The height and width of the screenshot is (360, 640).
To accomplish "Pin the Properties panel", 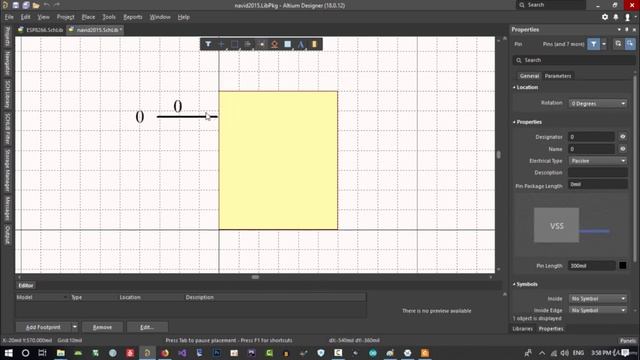I will click(x=627, y=29).
